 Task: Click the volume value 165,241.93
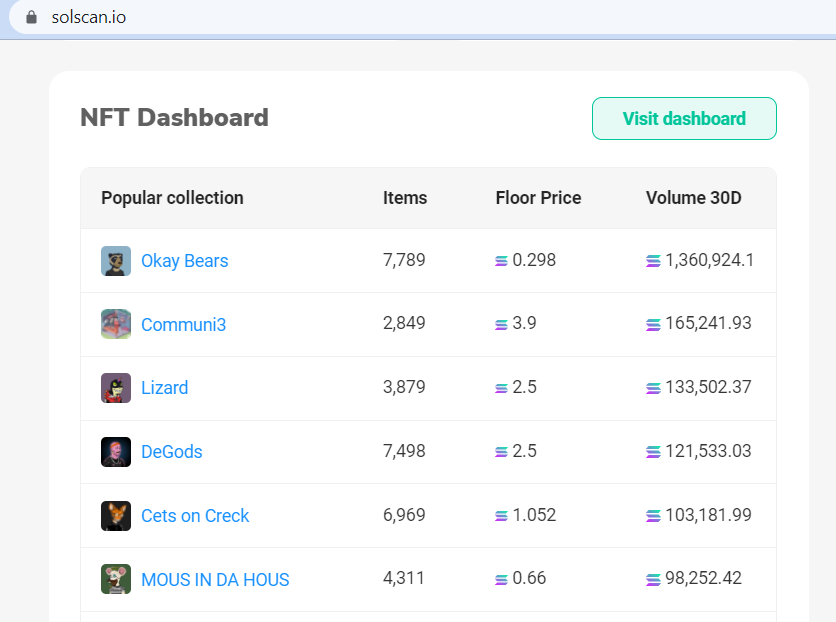pos(709,323)
